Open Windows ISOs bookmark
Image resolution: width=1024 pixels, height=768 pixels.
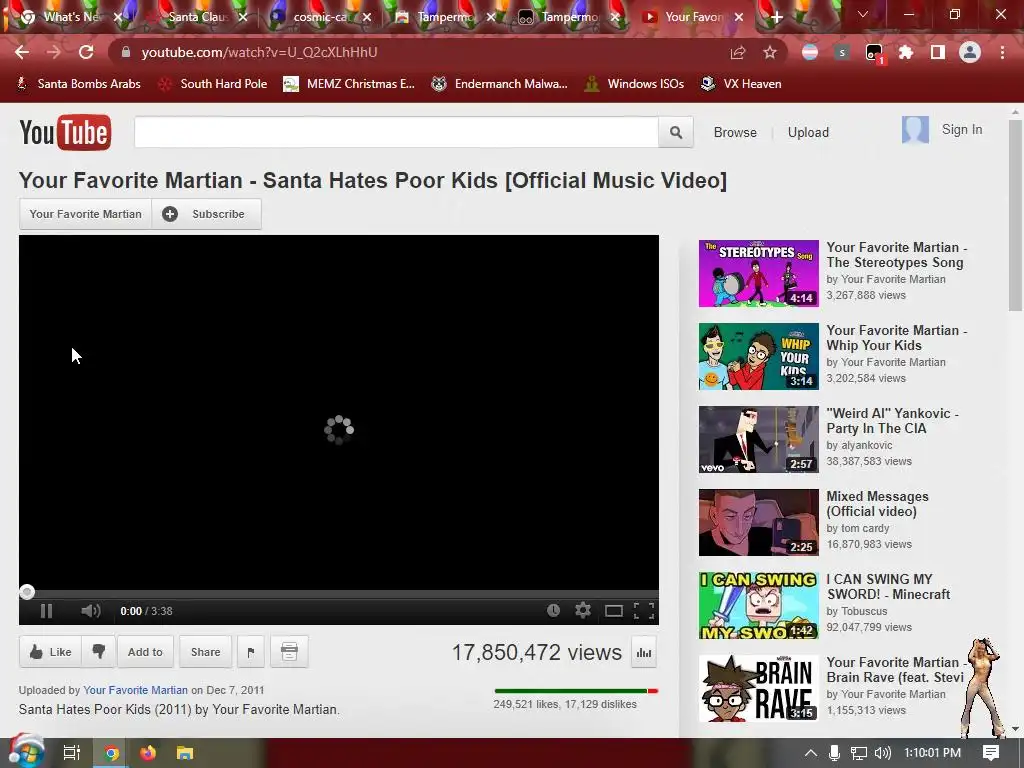tap(634, 84)
